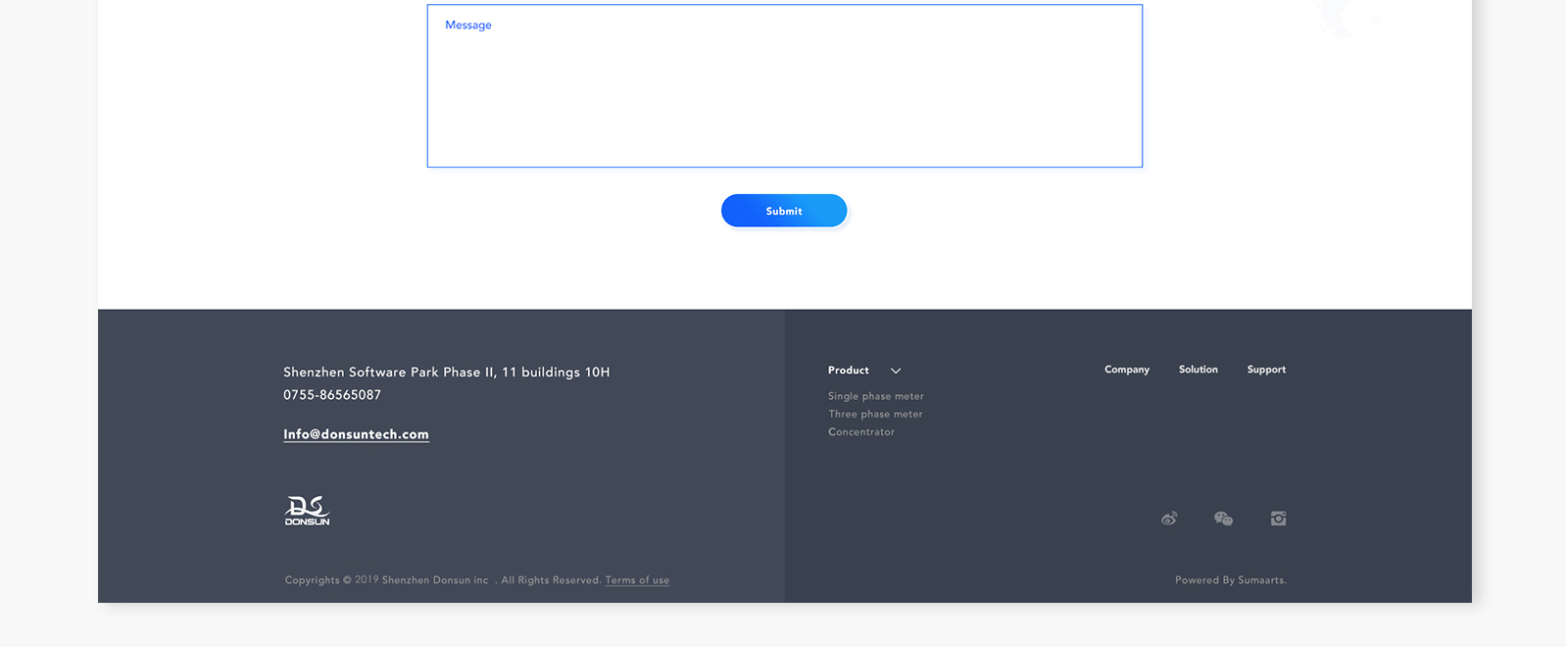Click the Powered By Sumaarts credit
The height and width of the screenshot is (647, 1568).
coord(1230,580)
